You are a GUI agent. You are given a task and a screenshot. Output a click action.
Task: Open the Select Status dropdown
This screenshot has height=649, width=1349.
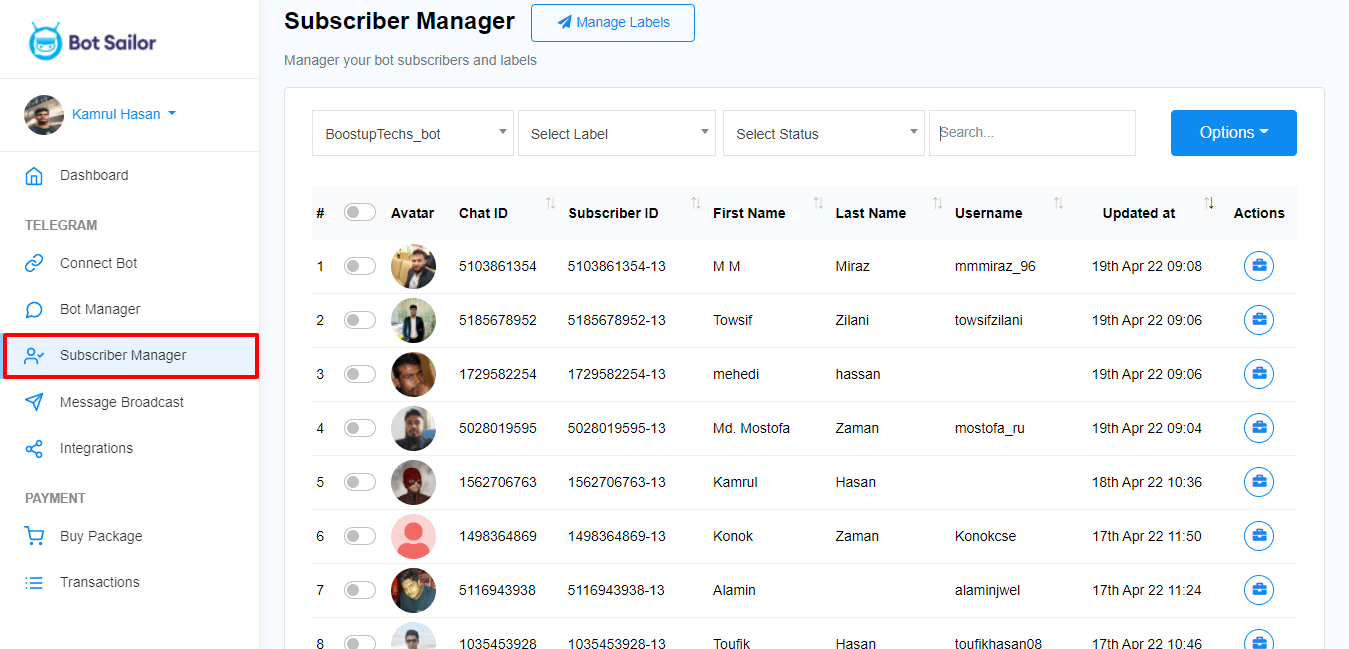click(823, 133)
